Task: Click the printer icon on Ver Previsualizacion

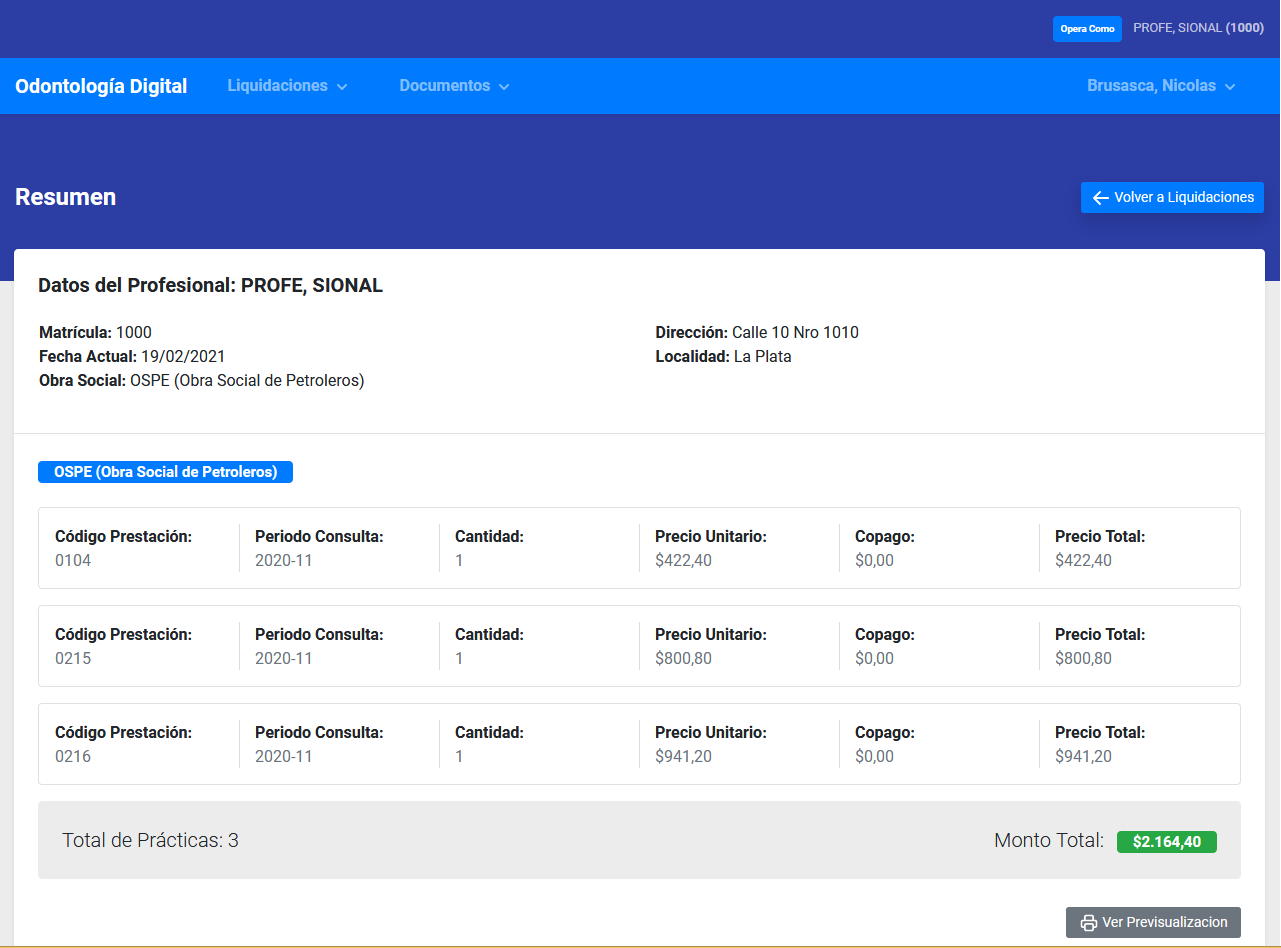Action: [1089, 923]
